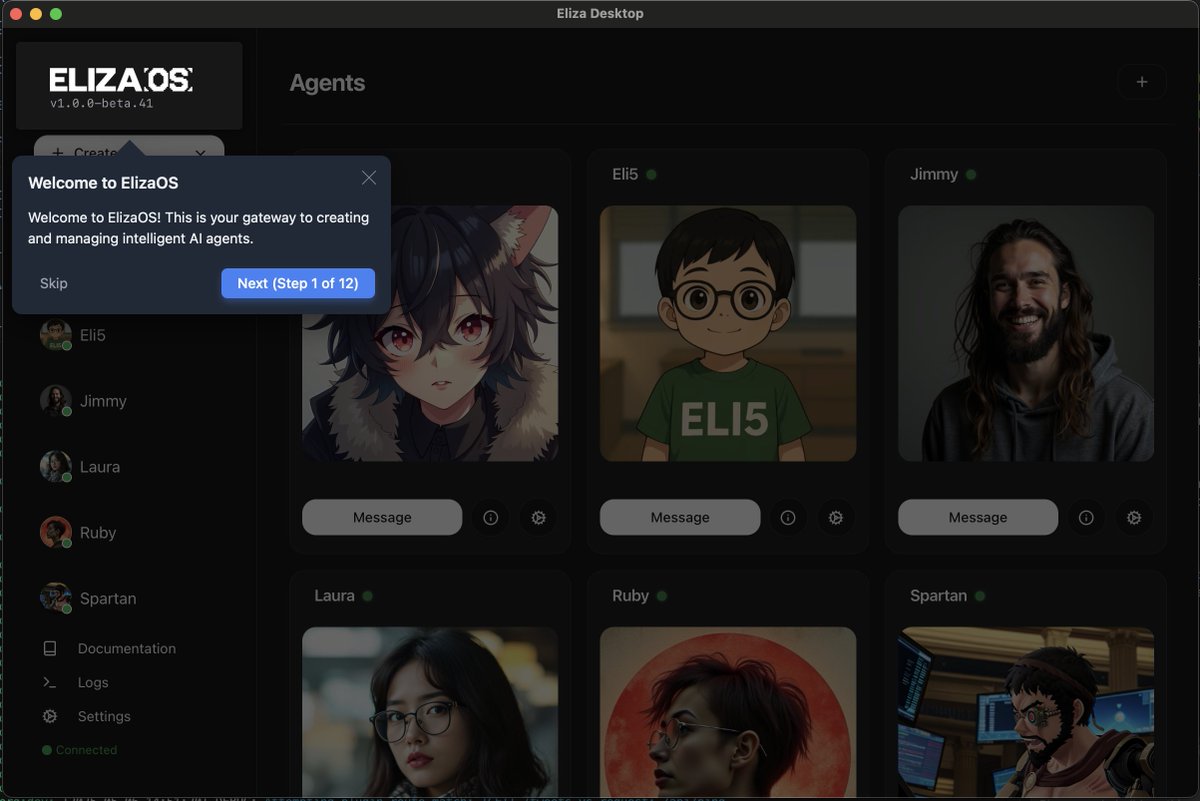The height and width of the screenshot is (801, 1200).
Task: Click the Jimmy card title
Action: click(934, 174)
